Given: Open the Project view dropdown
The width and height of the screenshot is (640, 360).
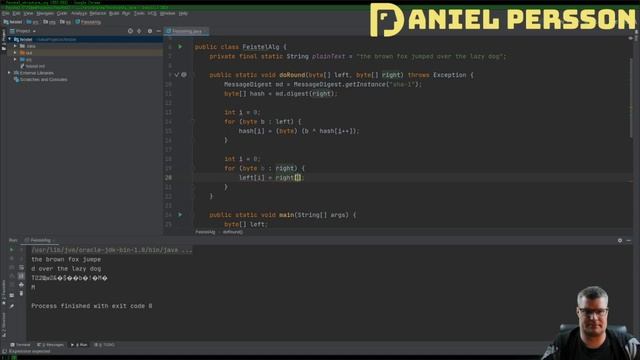Looking at the screenshot, I should (x=23, y=31).
